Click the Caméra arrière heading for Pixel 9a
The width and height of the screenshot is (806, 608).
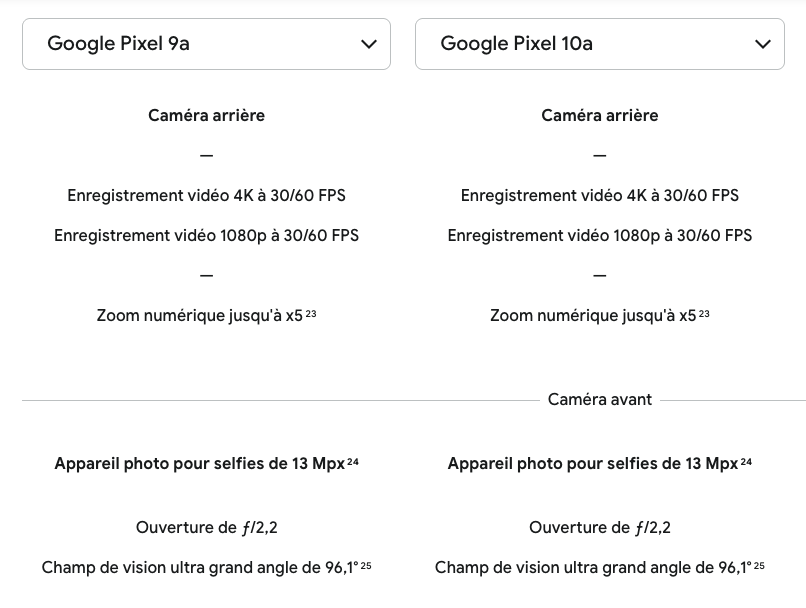click(206, 115)
